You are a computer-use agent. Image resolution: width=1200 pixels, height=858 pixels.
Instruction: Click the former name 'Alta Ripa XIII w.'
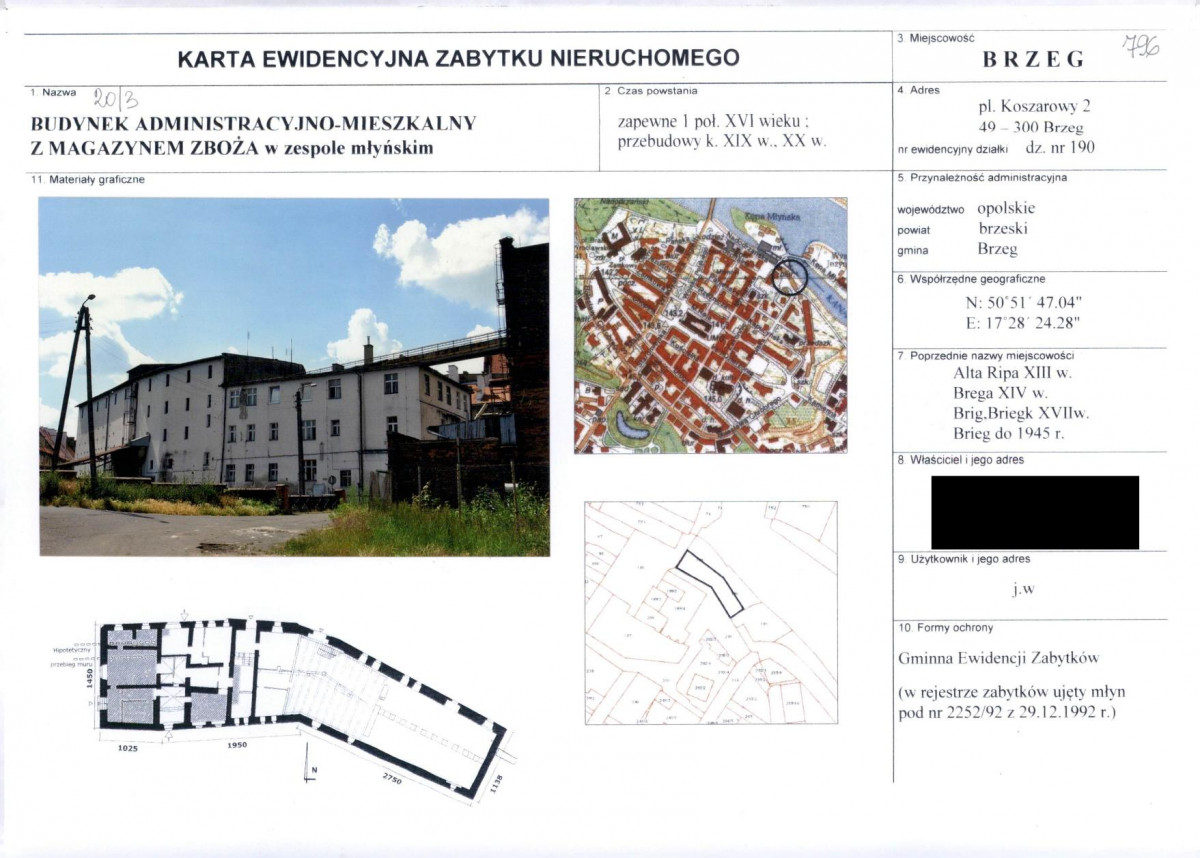(1012, 373)
